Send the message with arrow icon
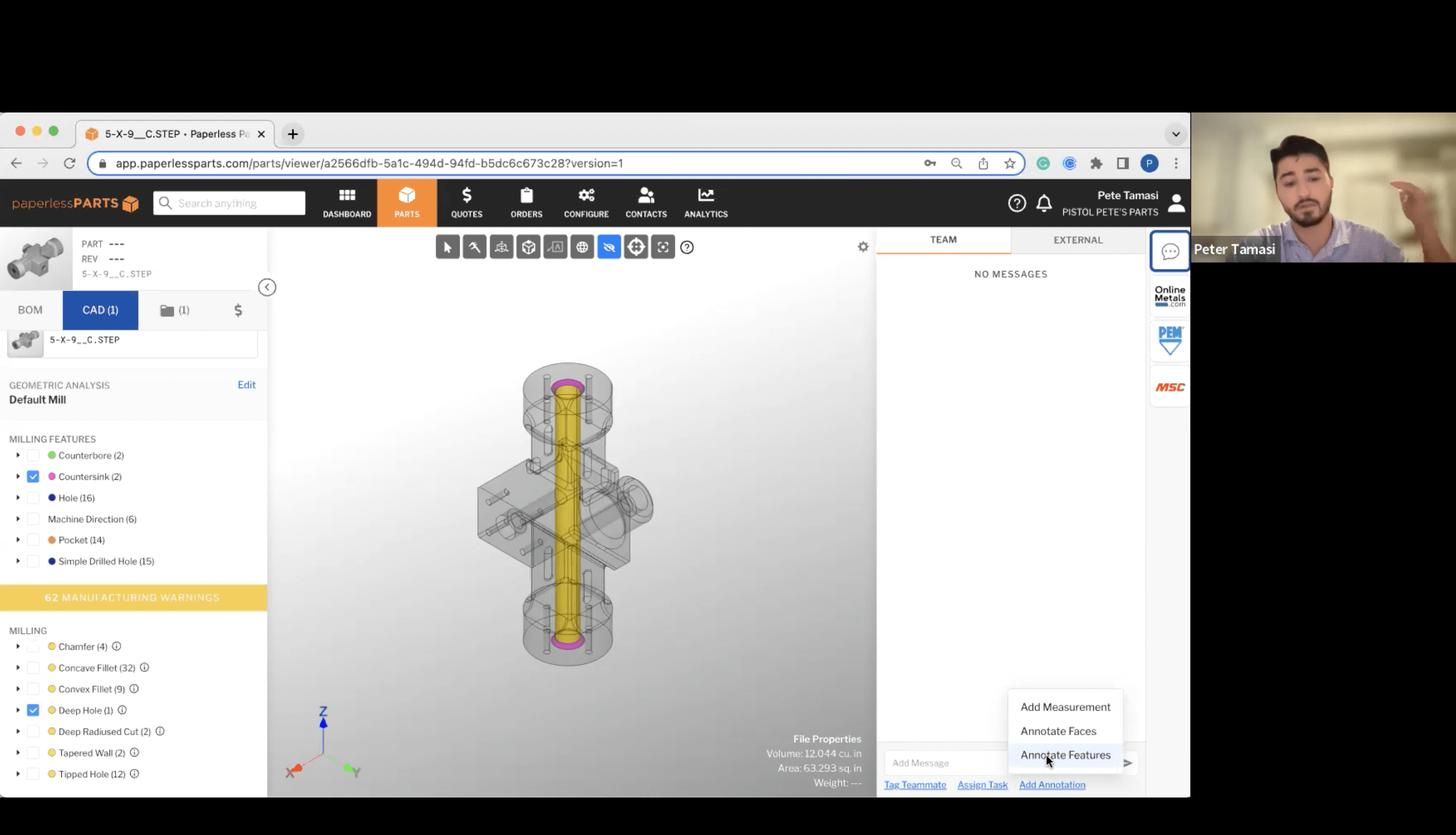Viewport: 1456px width, 835px height. pos(1128,763)
